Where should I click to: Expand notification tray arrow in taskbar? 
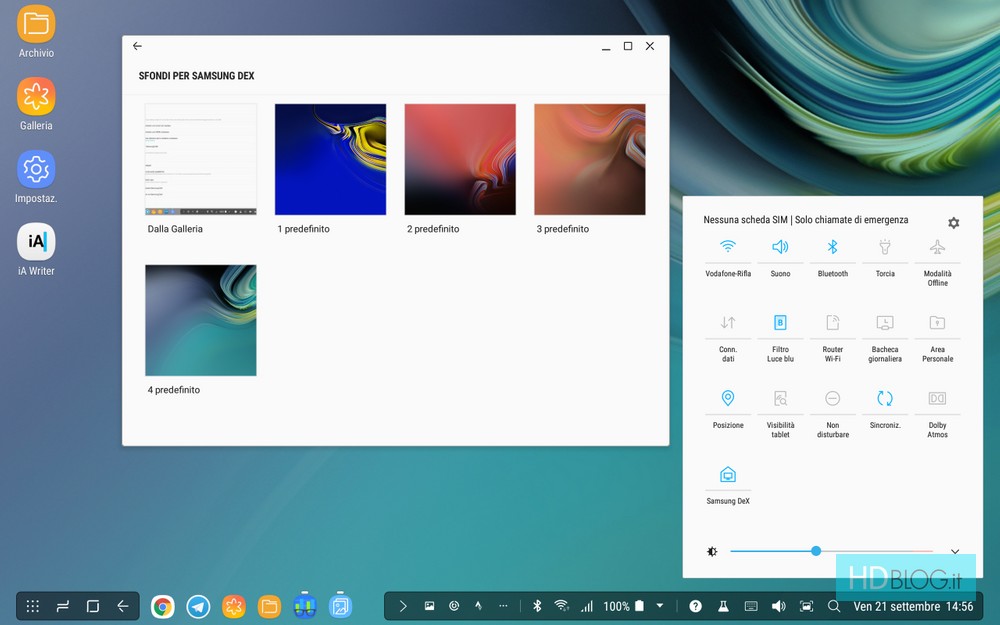pos(403,607)
